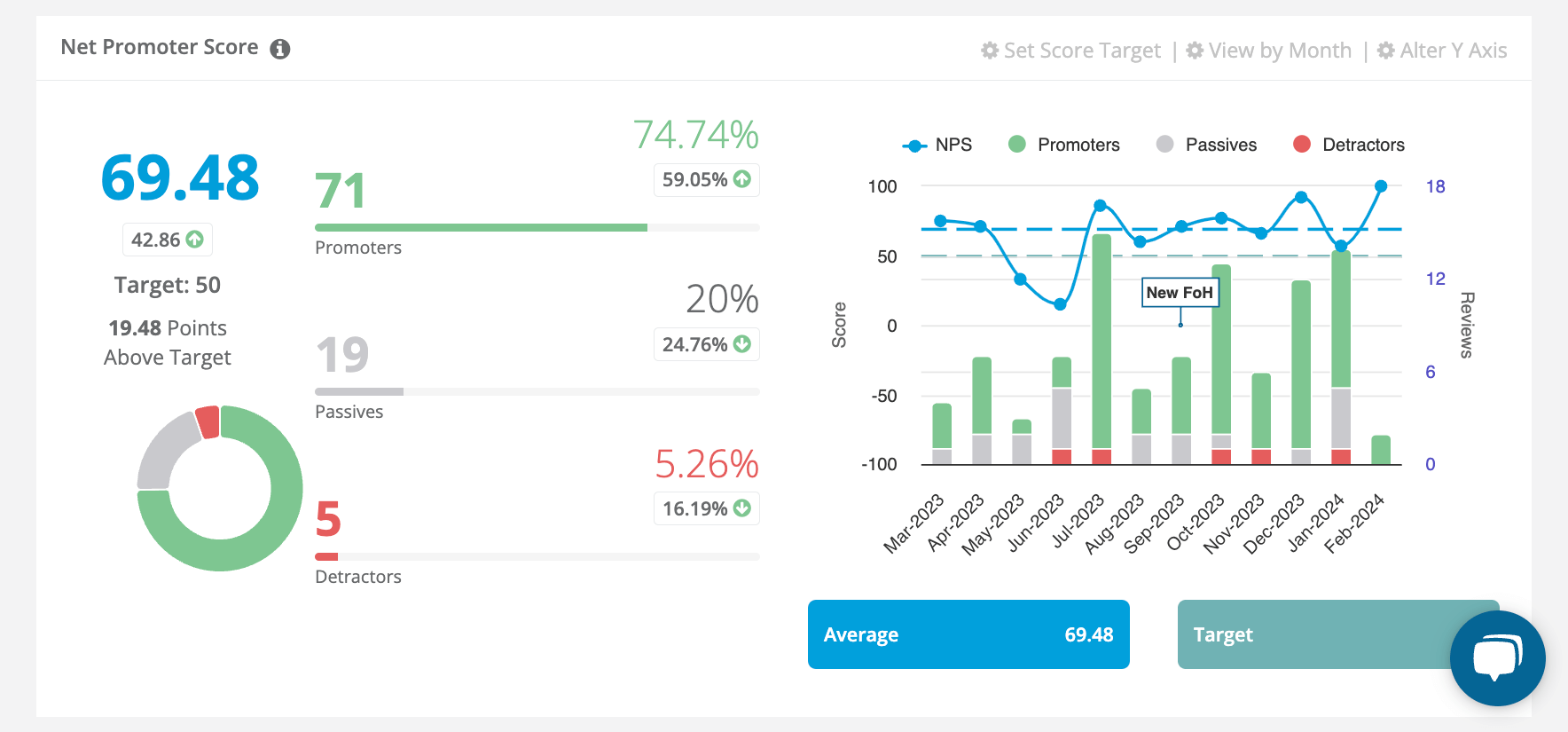This screenshot has height=732, width=1568.
Task: Click the teal Target button
Action: click(x=1313, y=634)
